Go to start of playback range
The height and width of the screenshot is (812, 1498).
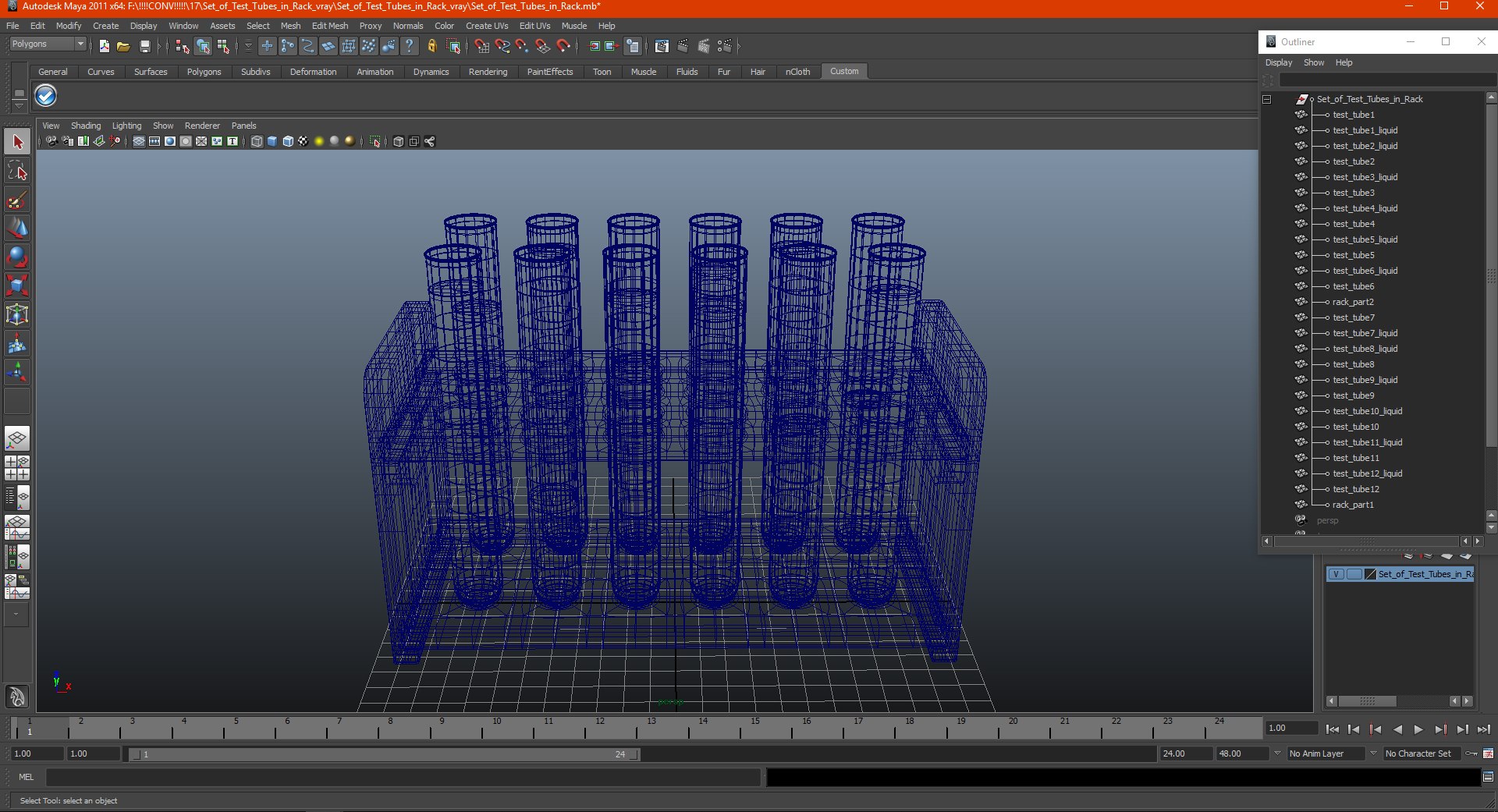click(x=1333, y=729)
